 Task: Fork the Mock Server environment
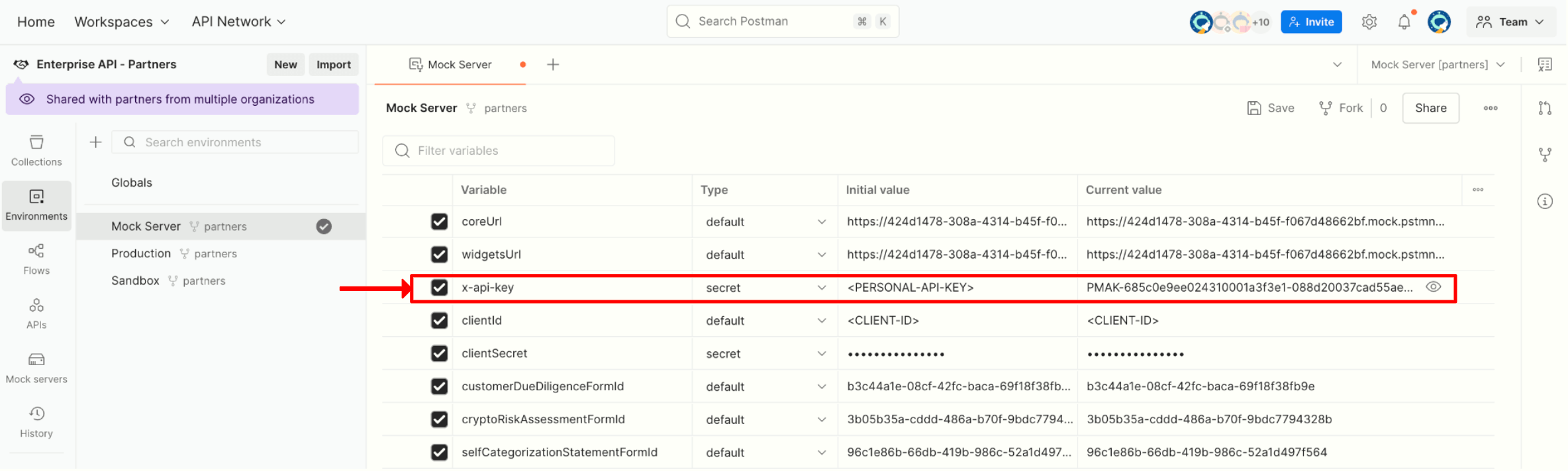pos(1341,108)
